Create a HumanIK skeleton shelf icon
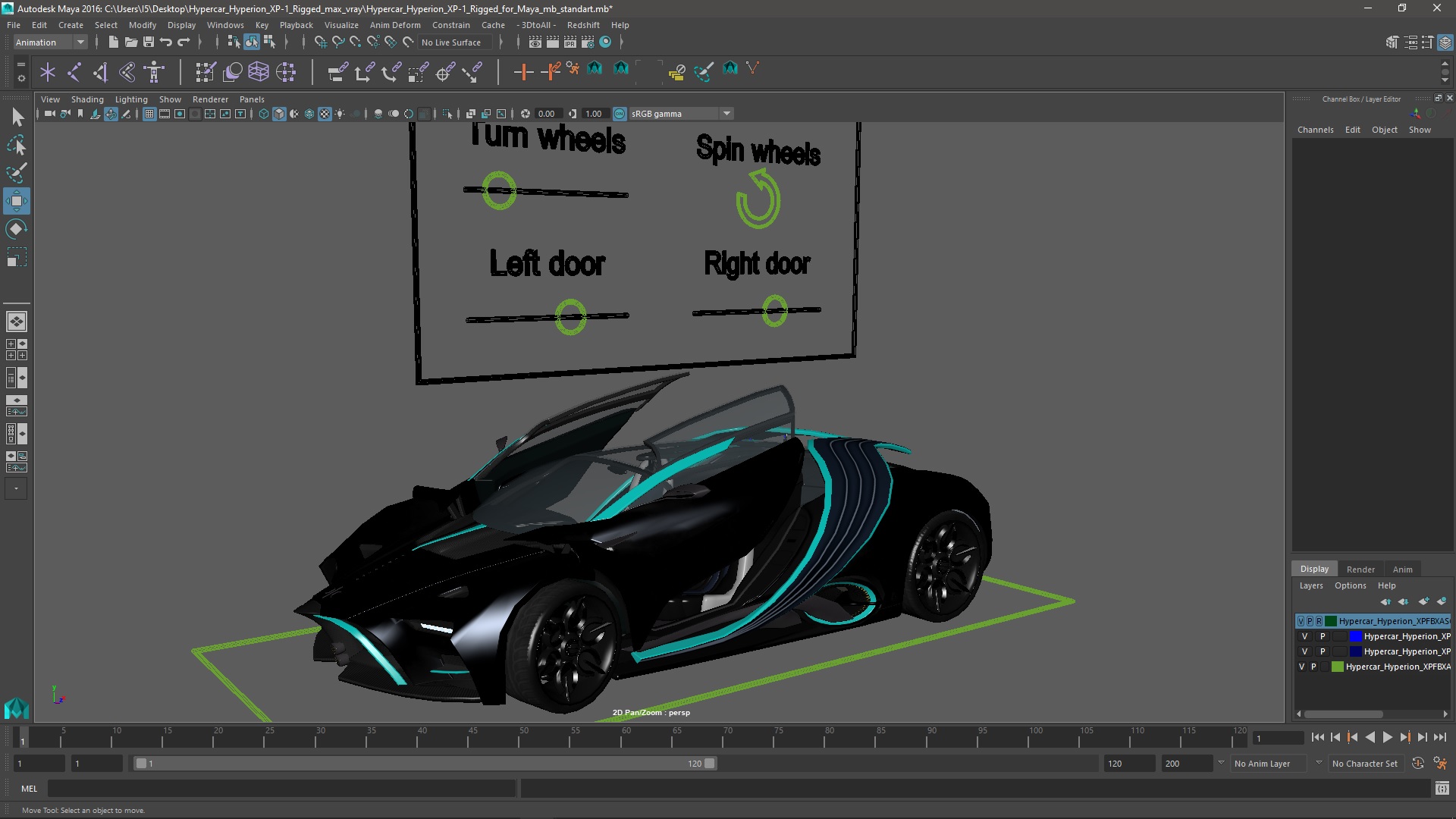Screen dimensions: 1456x819 pyautogui.click(x=154, y=72)
